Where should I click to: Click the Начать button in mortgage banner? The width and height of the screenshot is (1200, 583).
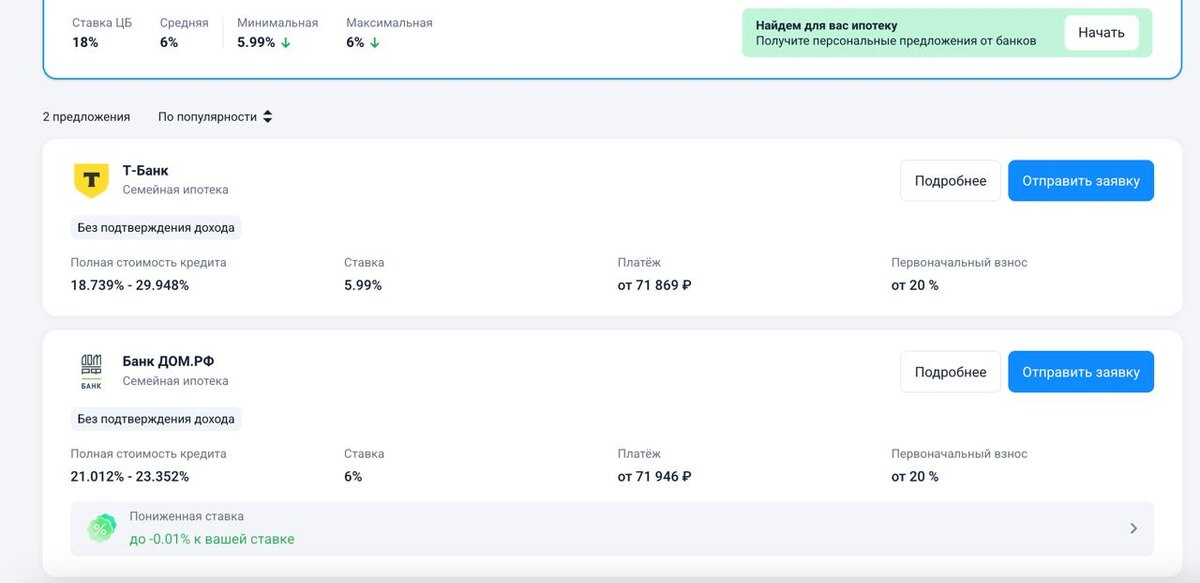[1101, 32]
